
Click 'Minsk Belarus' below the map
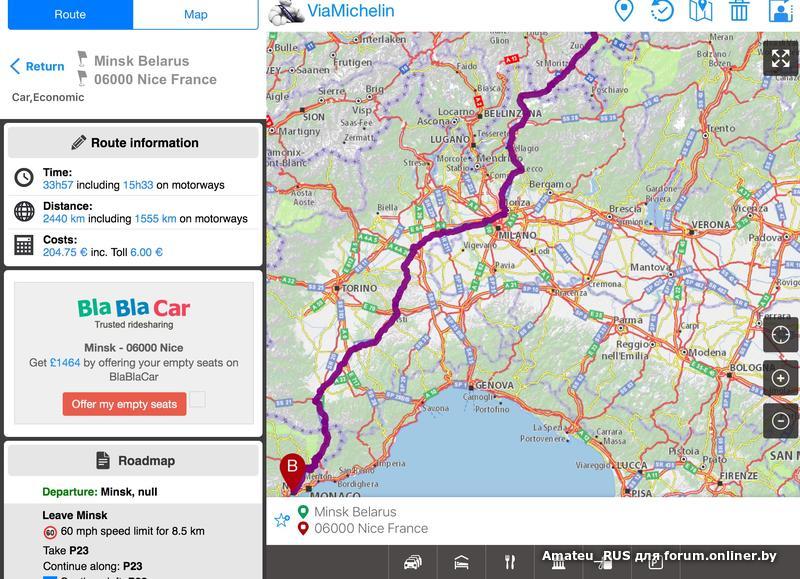point(355,512)
